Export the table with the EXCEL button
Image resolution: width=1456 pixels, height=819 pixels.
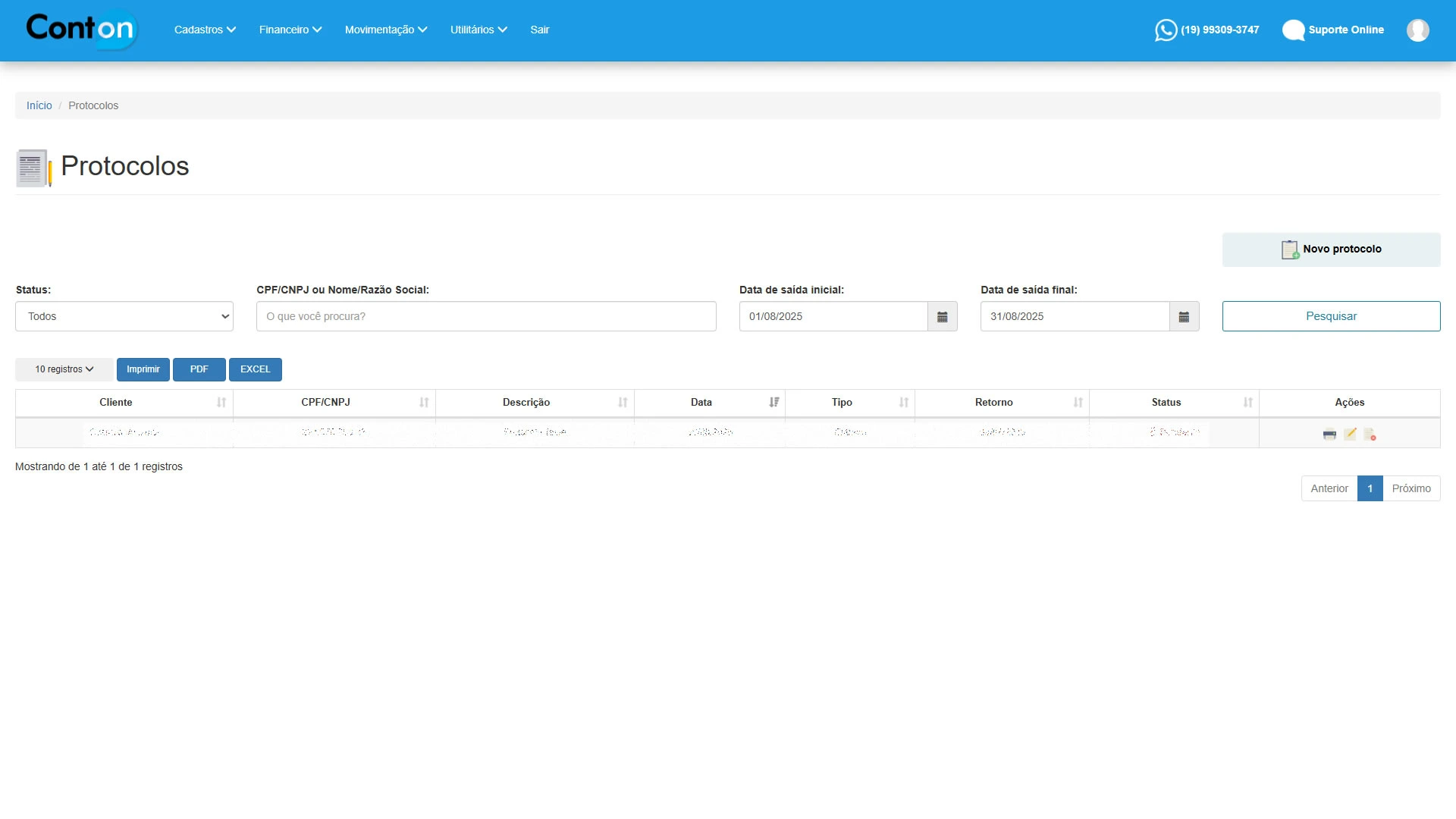pos(255,369)
